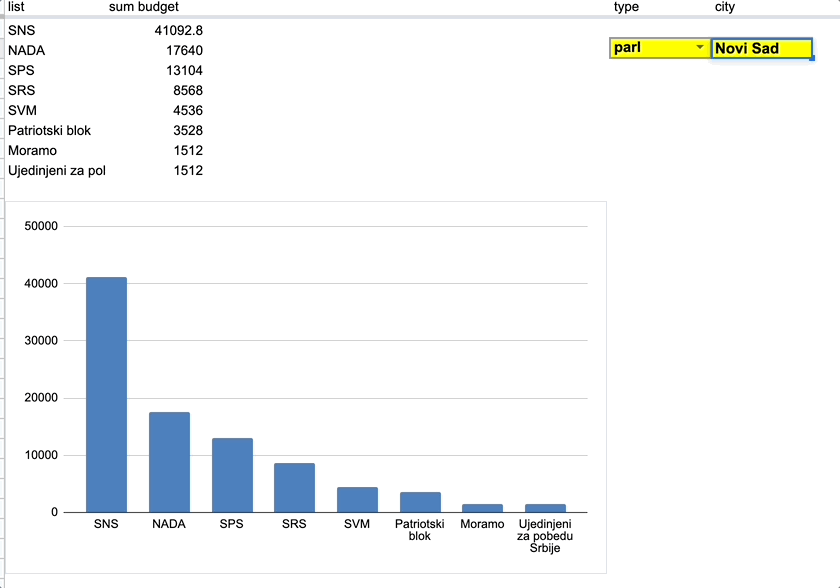Click the 50000 label on the chart axis
Screen dimensions: 840x588
42,226
